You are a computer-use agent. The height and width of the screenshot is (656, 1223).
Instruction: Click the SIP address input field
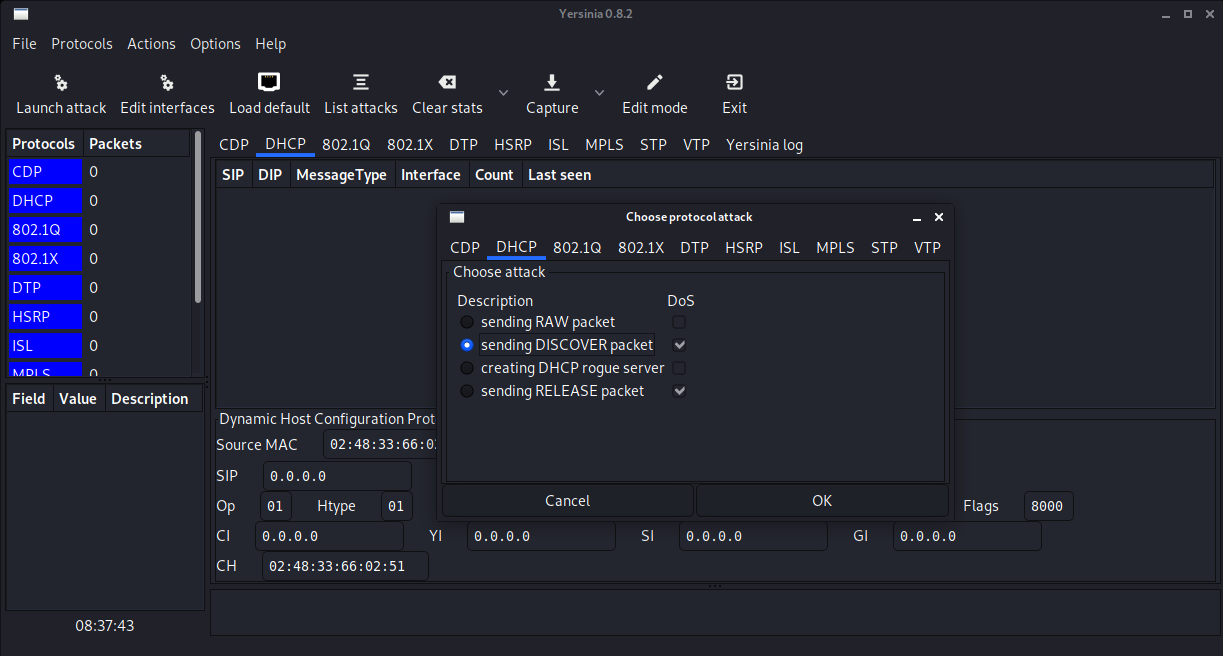point(337,475)
